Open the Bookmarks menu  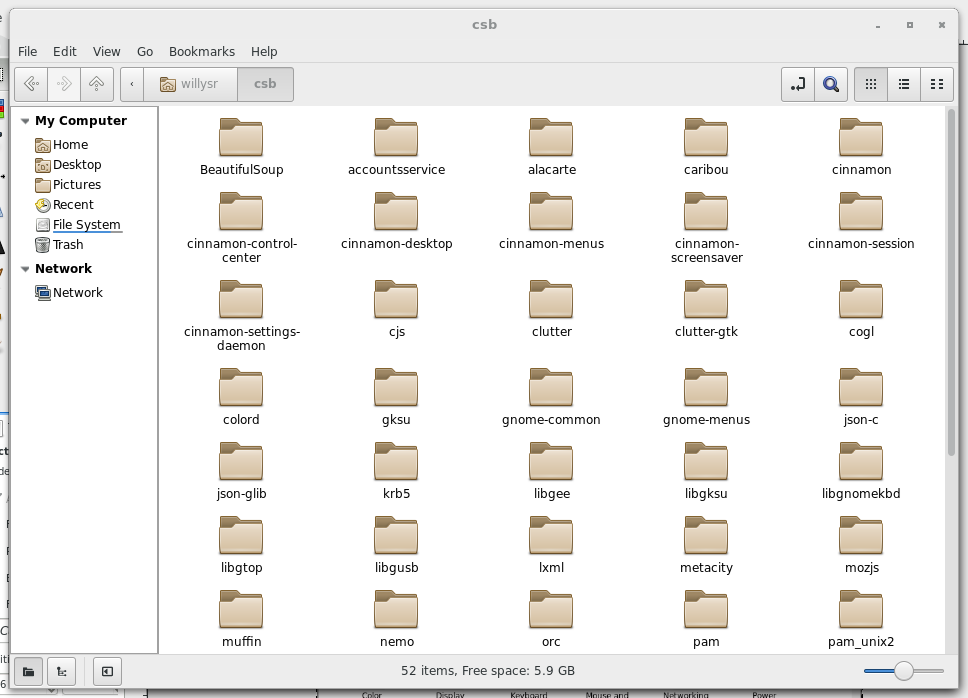coord(202,51)
